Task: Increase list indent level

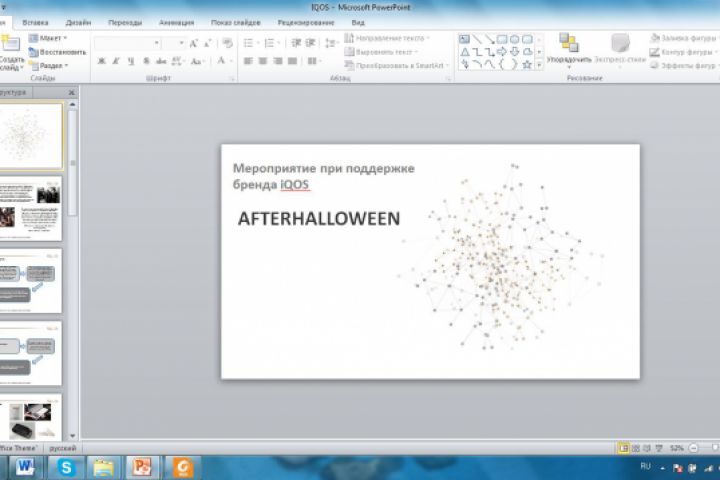Action: click(310, 43)
